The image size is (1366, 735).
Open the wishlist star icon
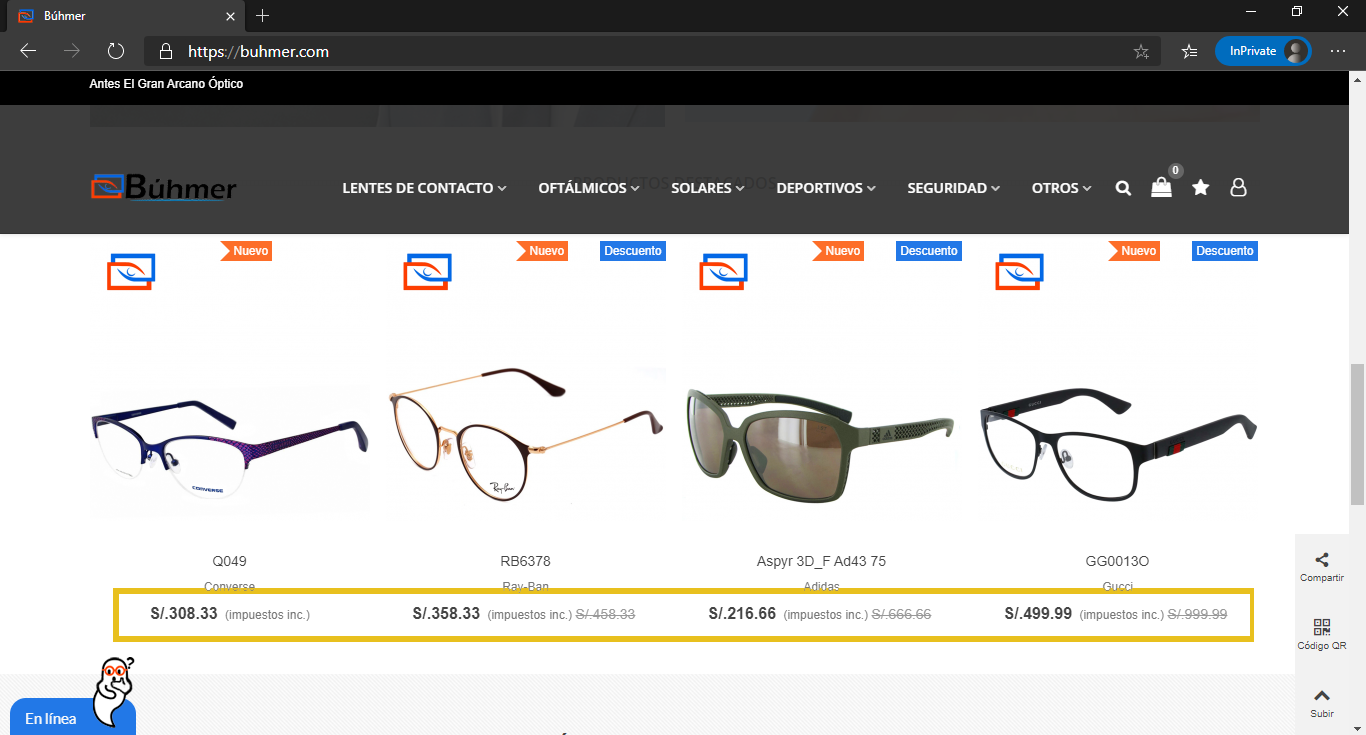click(x=1200, y=187)
